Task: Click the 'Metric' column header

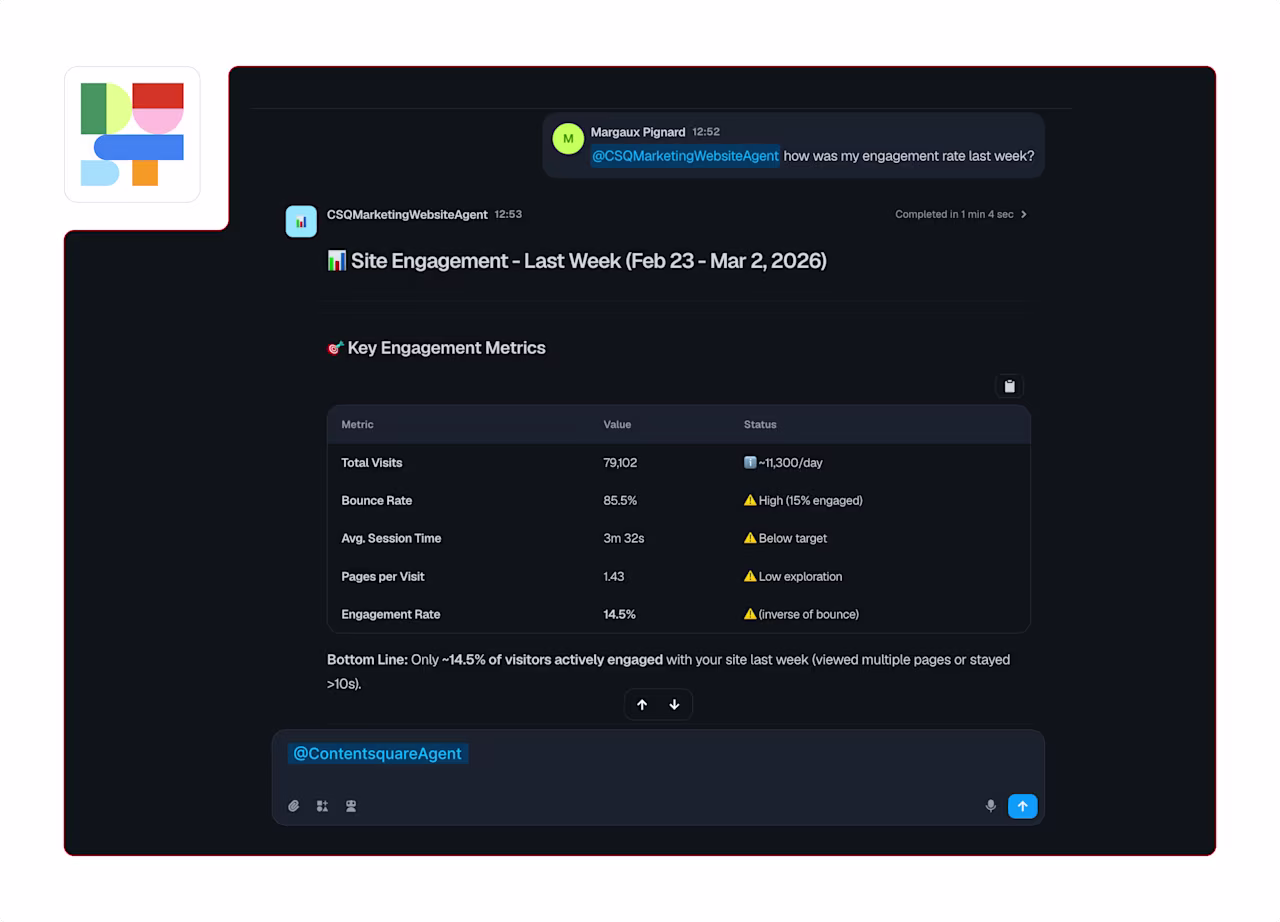Action: (x=357, y=424)
